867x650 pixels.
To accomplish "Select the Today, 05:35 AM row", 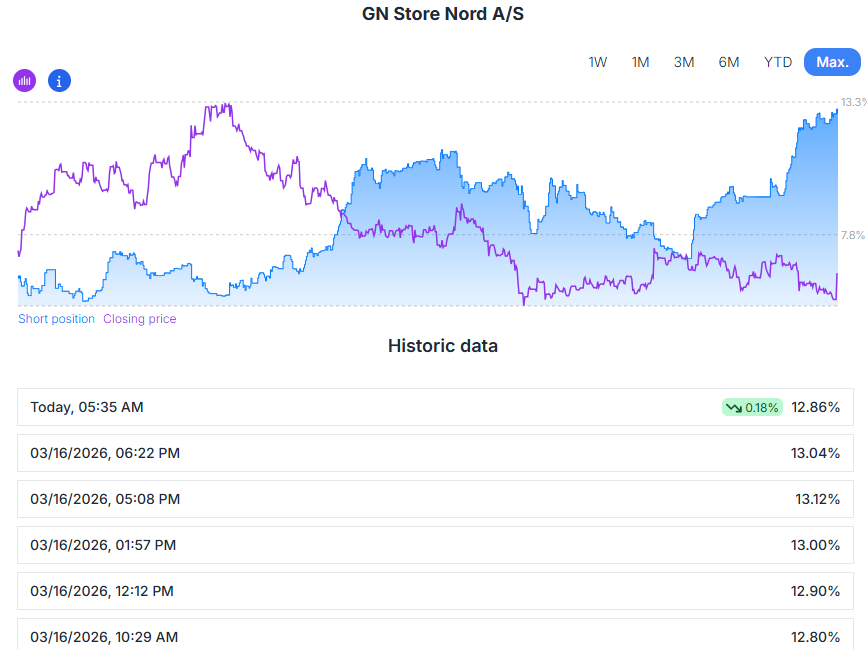I will click(x=435, y=407).
